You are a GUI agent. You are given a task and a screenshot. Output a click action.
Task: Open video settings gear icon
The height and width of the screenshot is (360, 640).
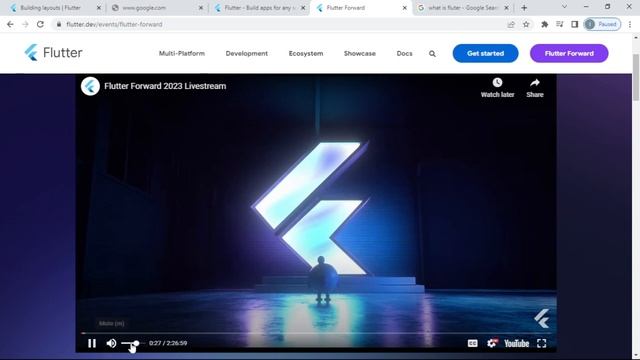[x=492, y=343]
